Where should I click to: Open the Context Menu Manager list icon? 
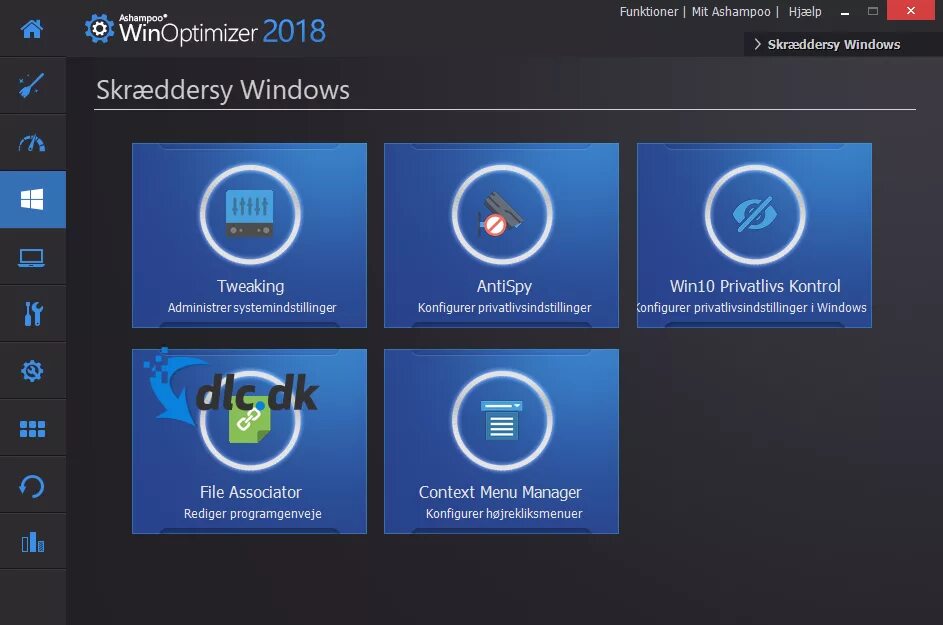(x=502, y=420)
